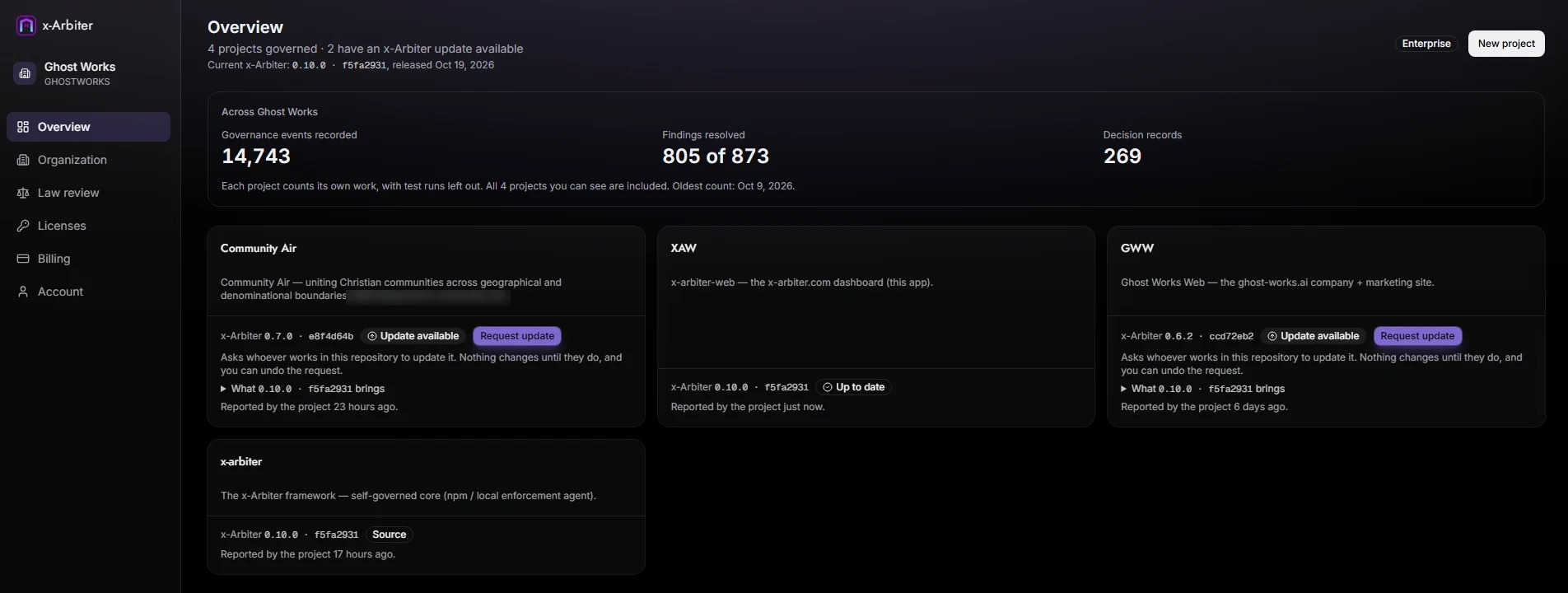Click 'Update available' label on Community Air
Image resolution: width=1568 pixels, height=593 pixels.
pos(419,336)
